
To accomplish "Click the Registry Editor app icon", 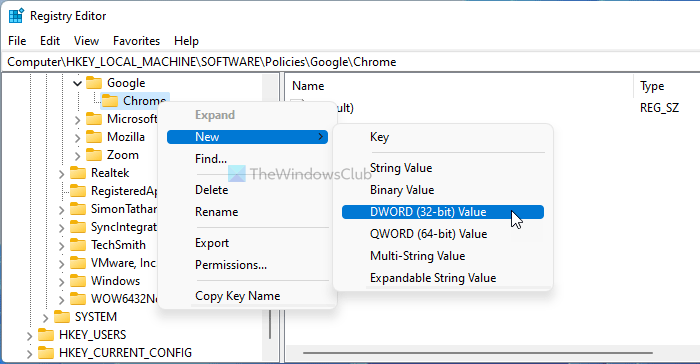I will coord(16,16).
